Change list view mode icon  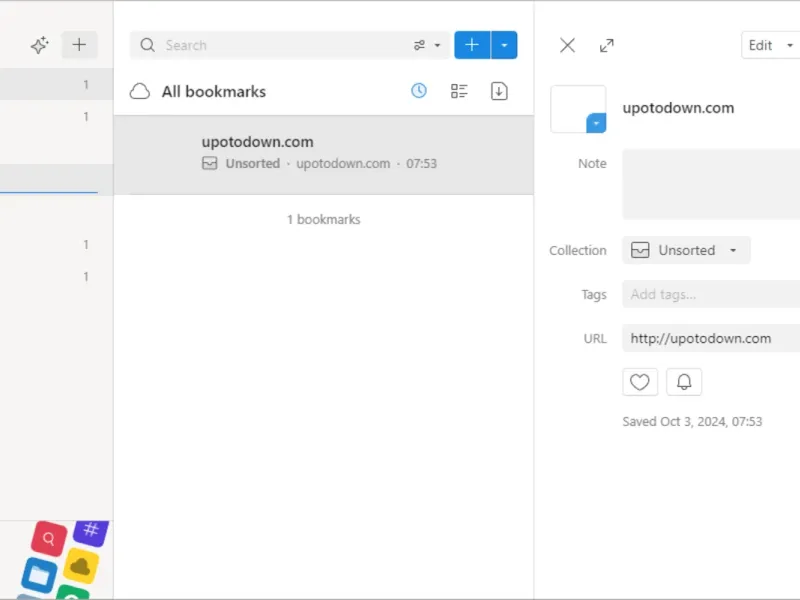459,91
